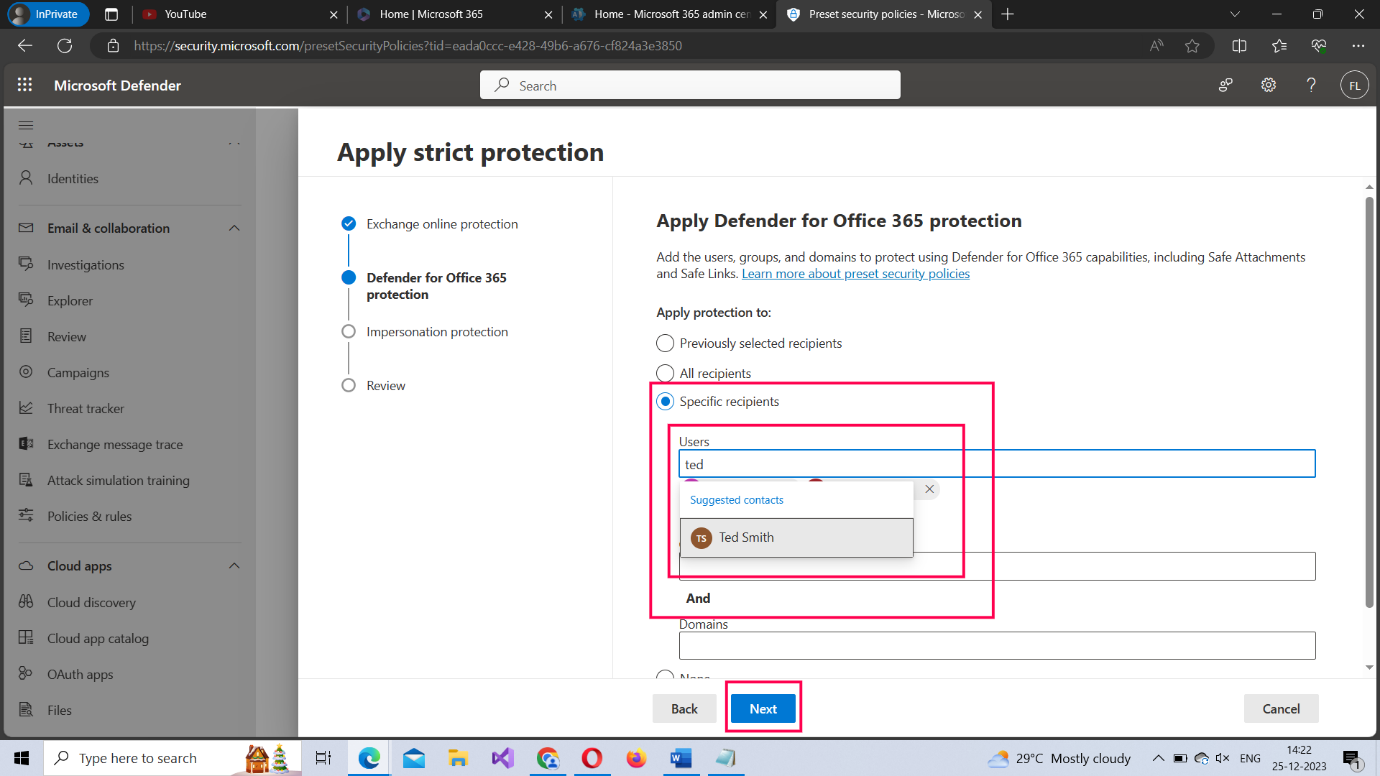Screen dimensions: 1380x776
Task: Select All recipients radio button
Action: click(665, 373)
